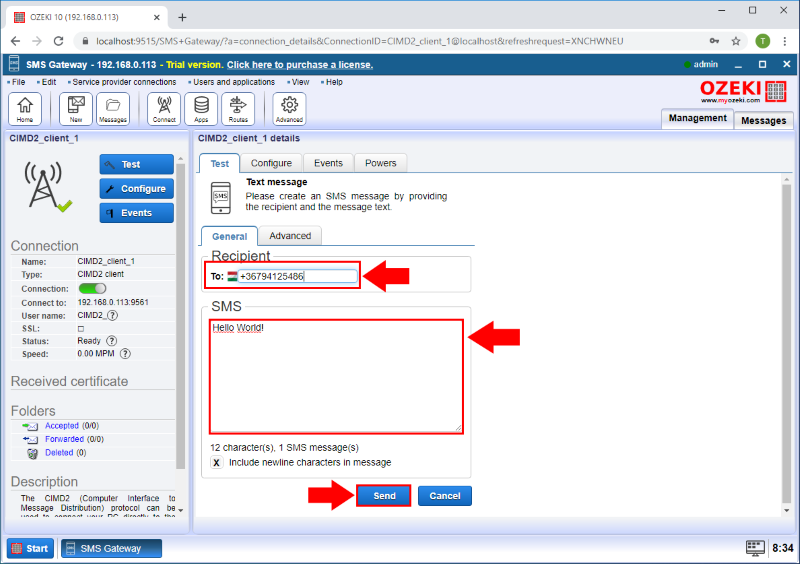Image resolution: width=800 pixels, height=564 pixels.
Task: Open the View menu
Action: [300, 82]
